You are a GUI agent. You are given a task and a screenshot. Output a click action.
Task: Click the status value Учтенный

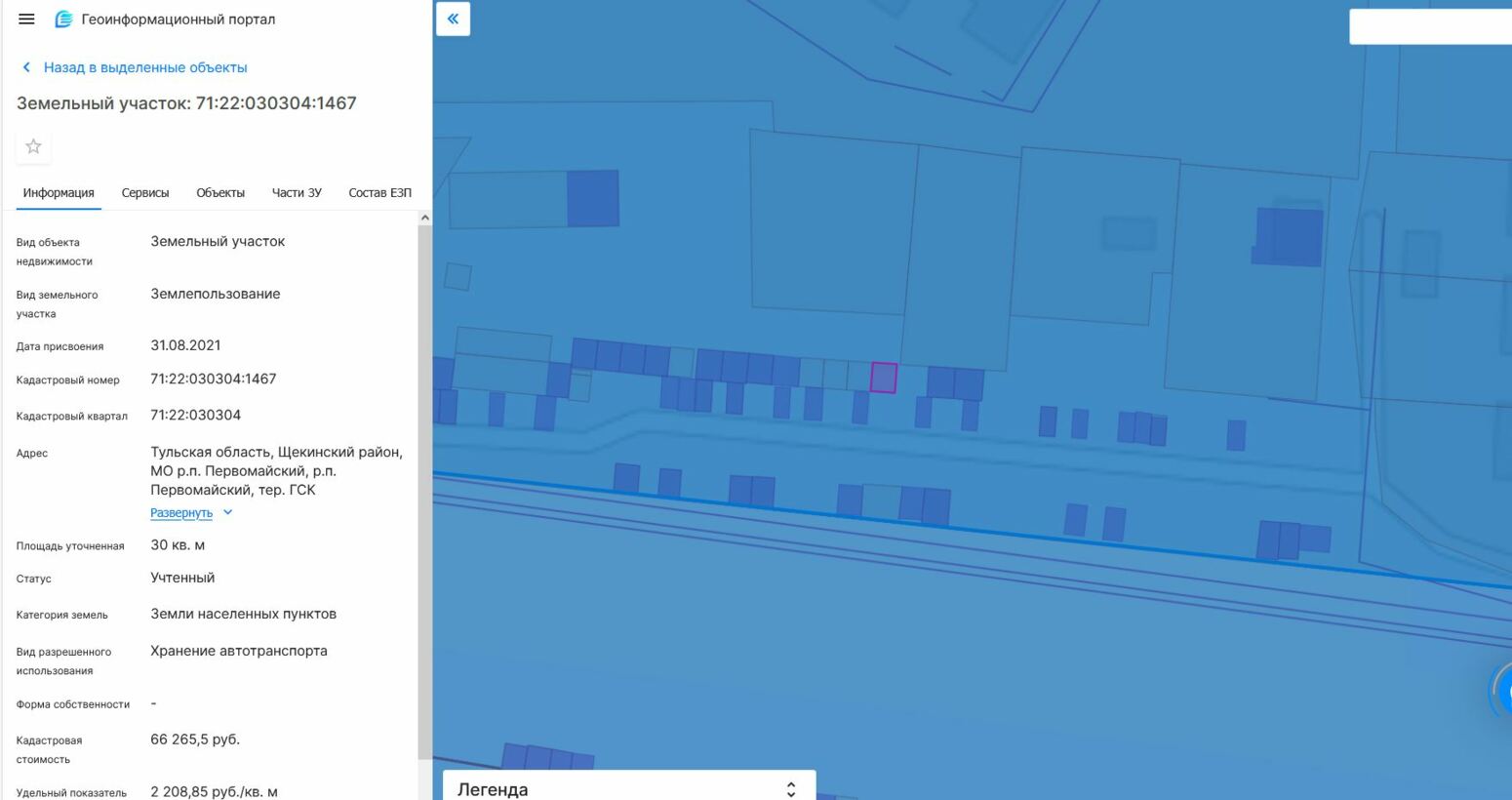coord(182,578)
